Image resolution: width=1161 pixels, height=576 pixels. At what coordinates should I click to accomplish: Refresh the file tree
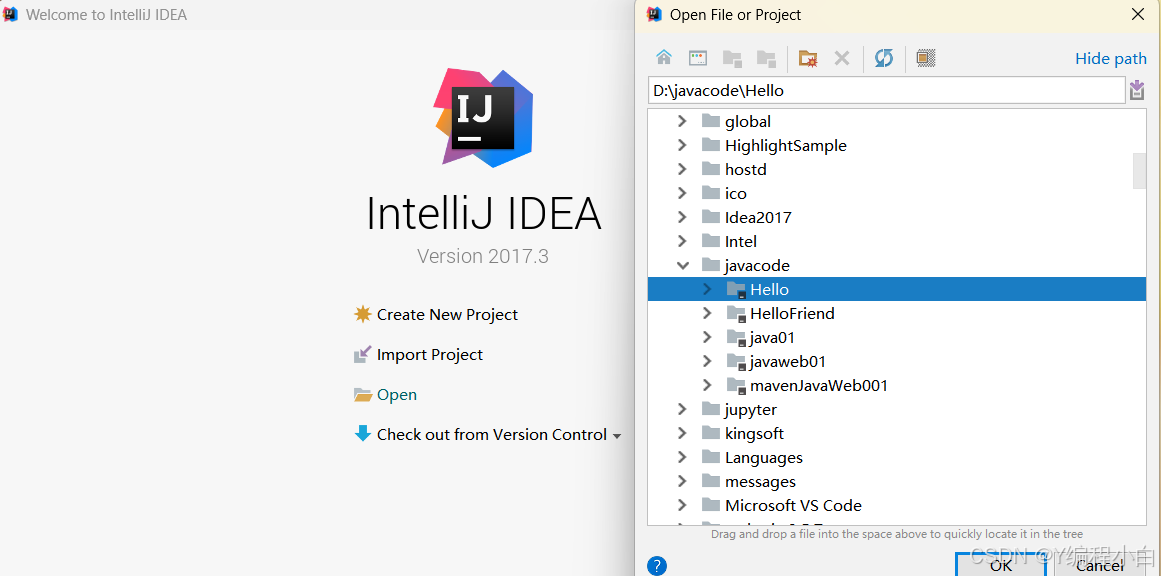884,58
